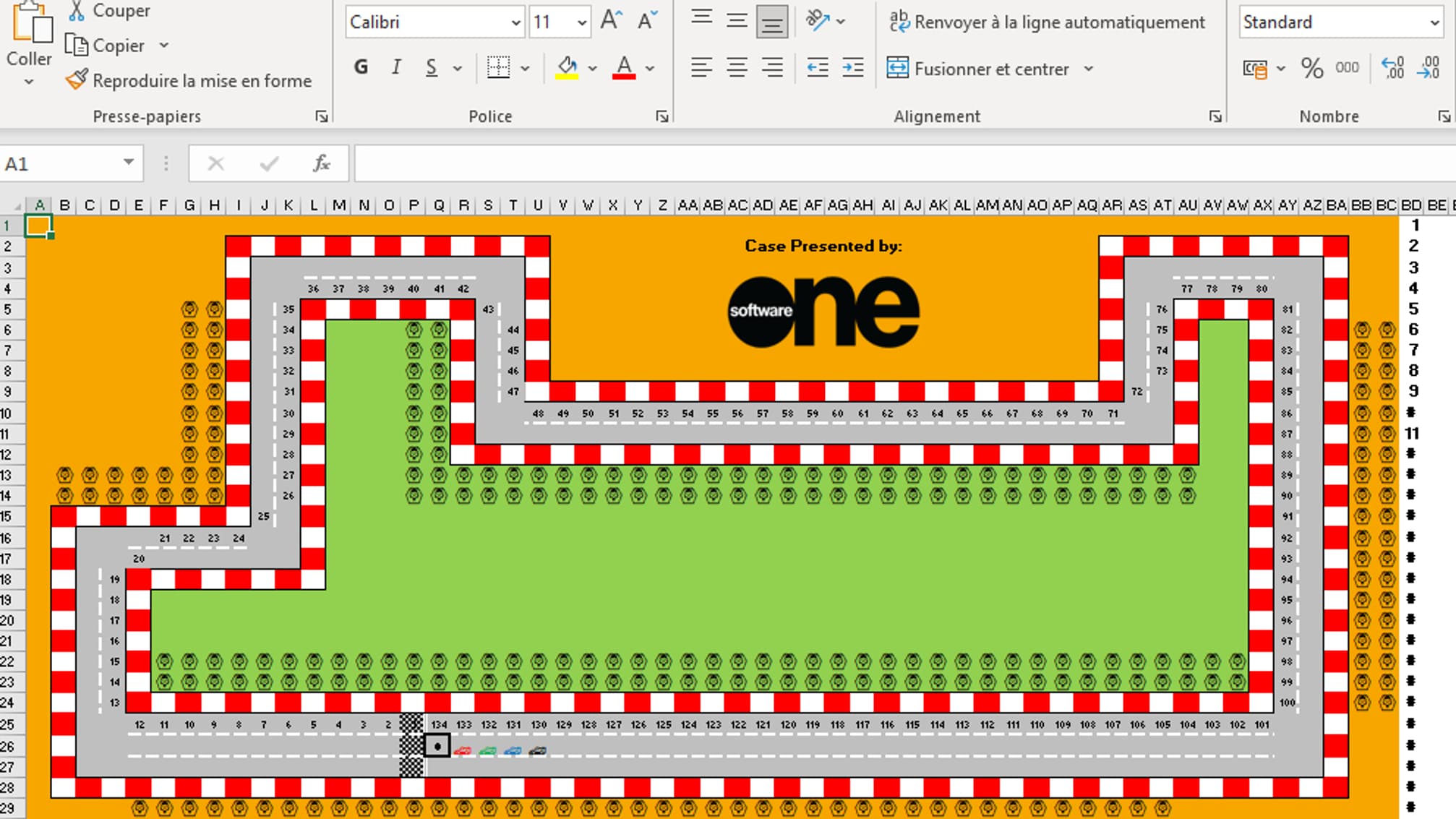Expand the Standard number format dropdown

(x=1434, y=22)
